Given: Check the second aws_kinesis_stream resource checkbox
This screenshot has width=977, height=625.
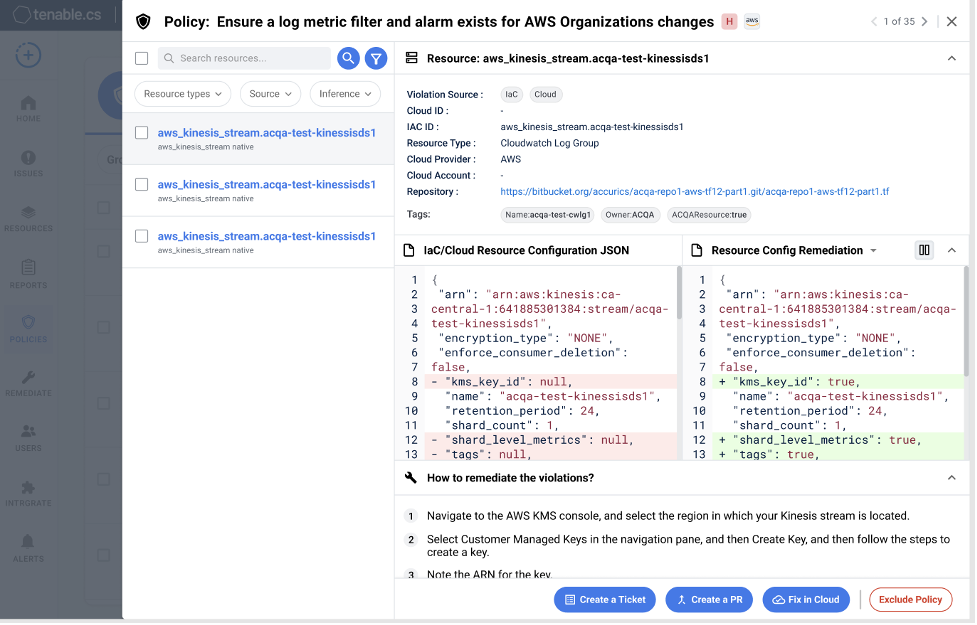Looking at the screenshot, I should pos(141,184).
